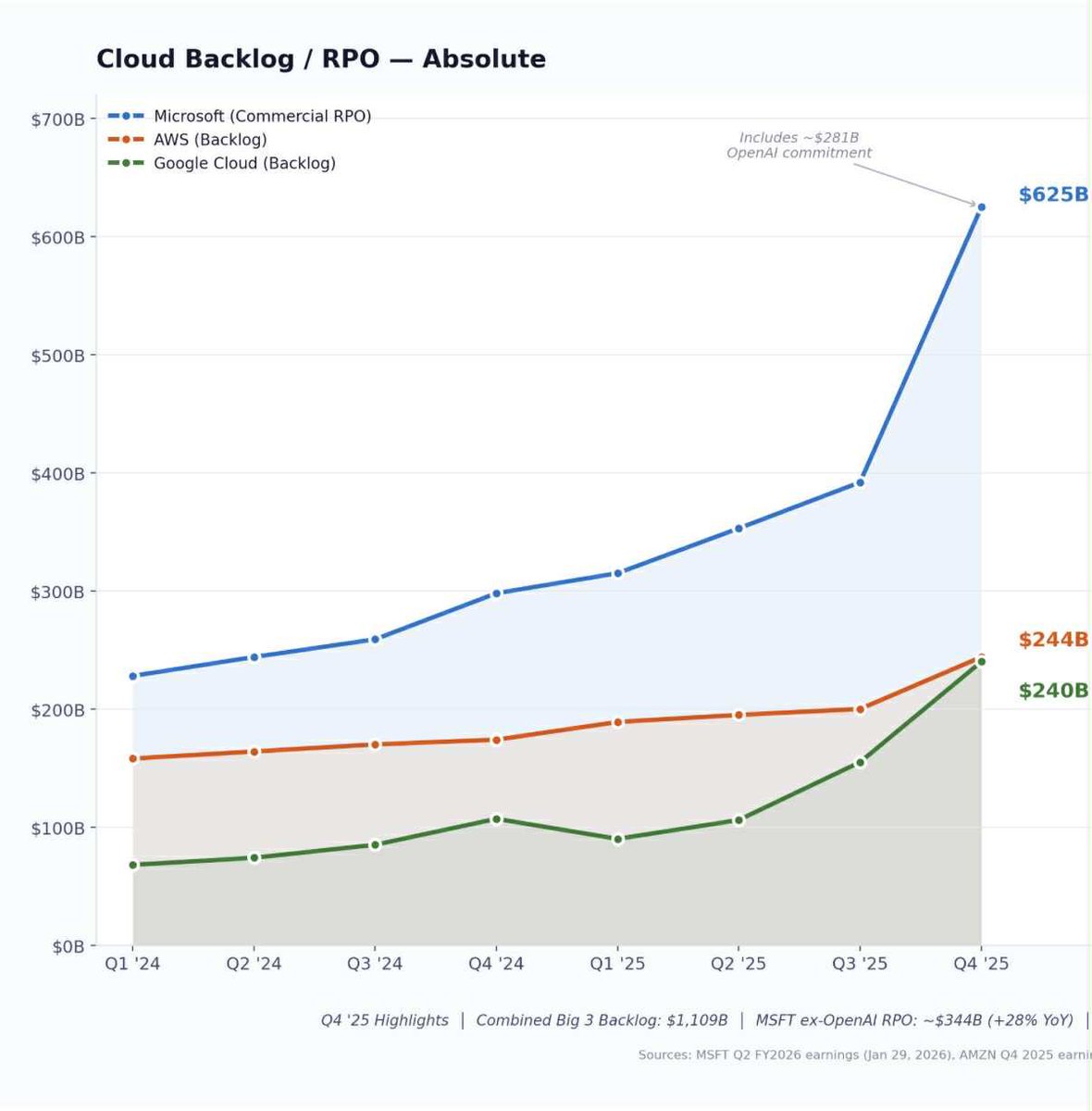Image resolution: width=1092 pixels, height=1111 pixels.
Task: Click the Google Cloud Q2 '24 data point
Action: pos(254,857)
